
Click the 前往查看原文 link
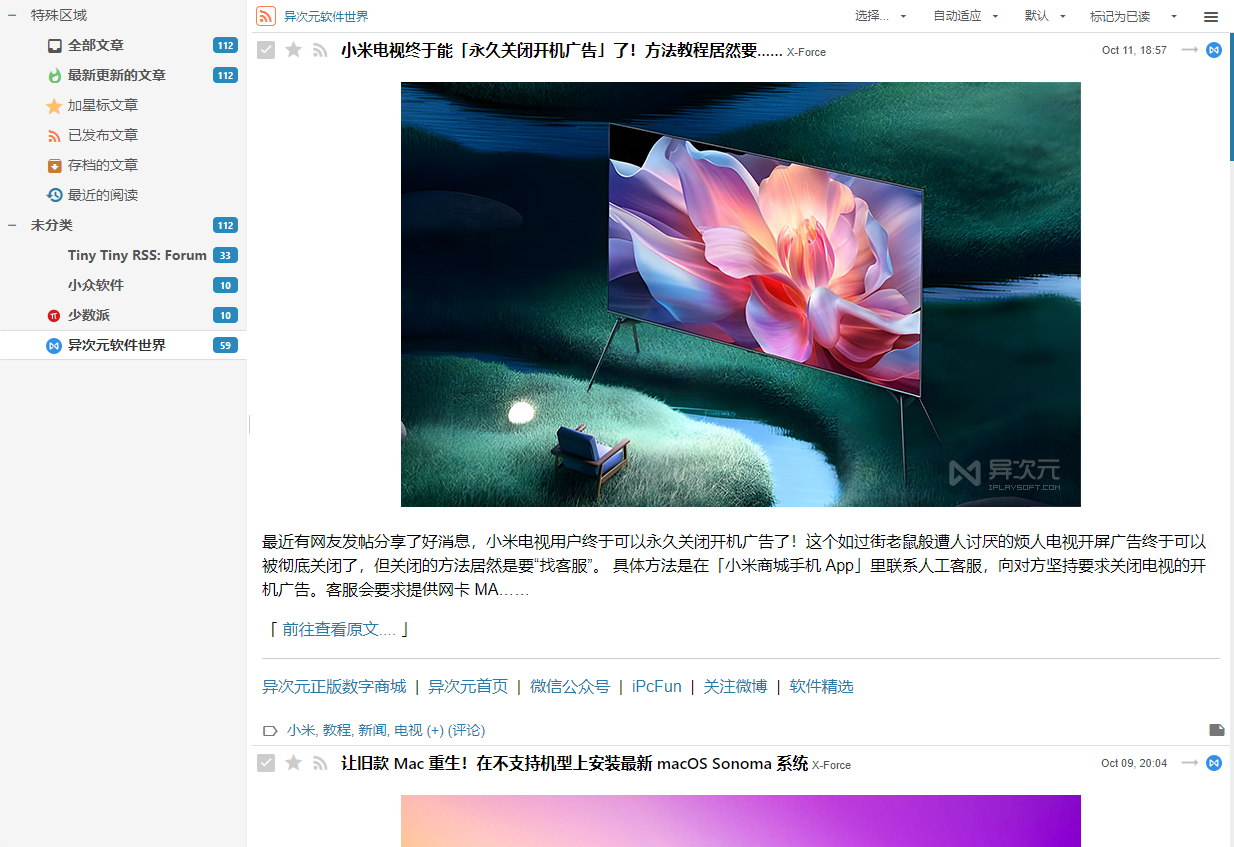point(339,629)
